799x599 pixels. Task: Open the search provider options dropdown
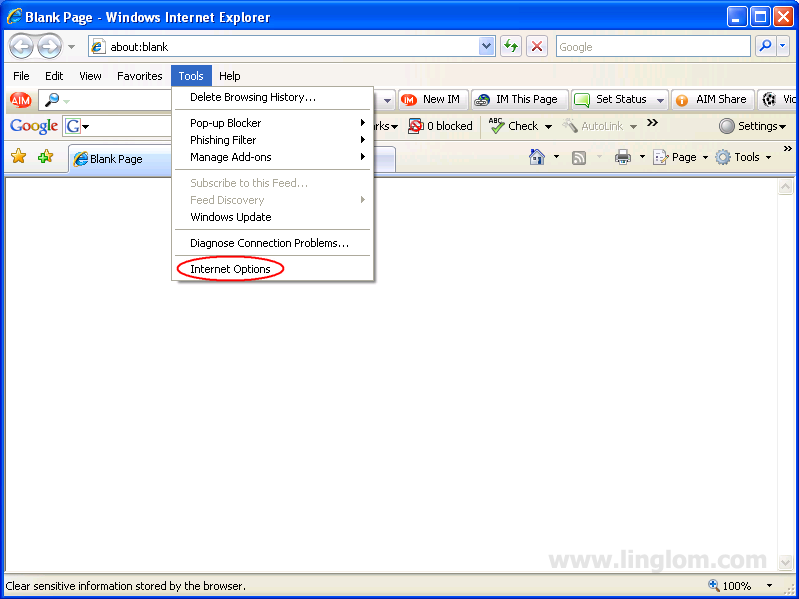783,46
